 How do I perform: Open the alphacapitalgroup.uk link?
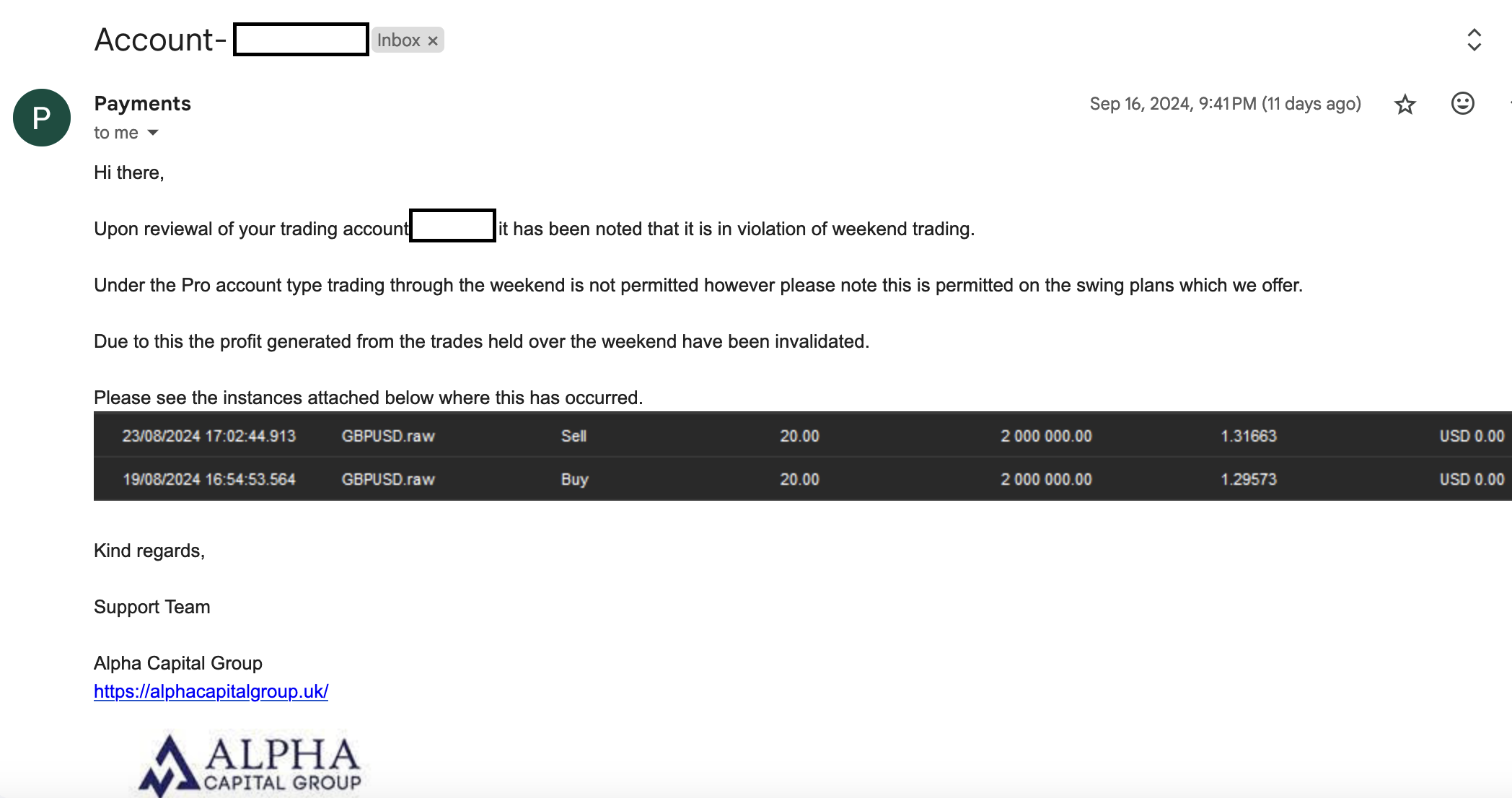click(211, 691)
